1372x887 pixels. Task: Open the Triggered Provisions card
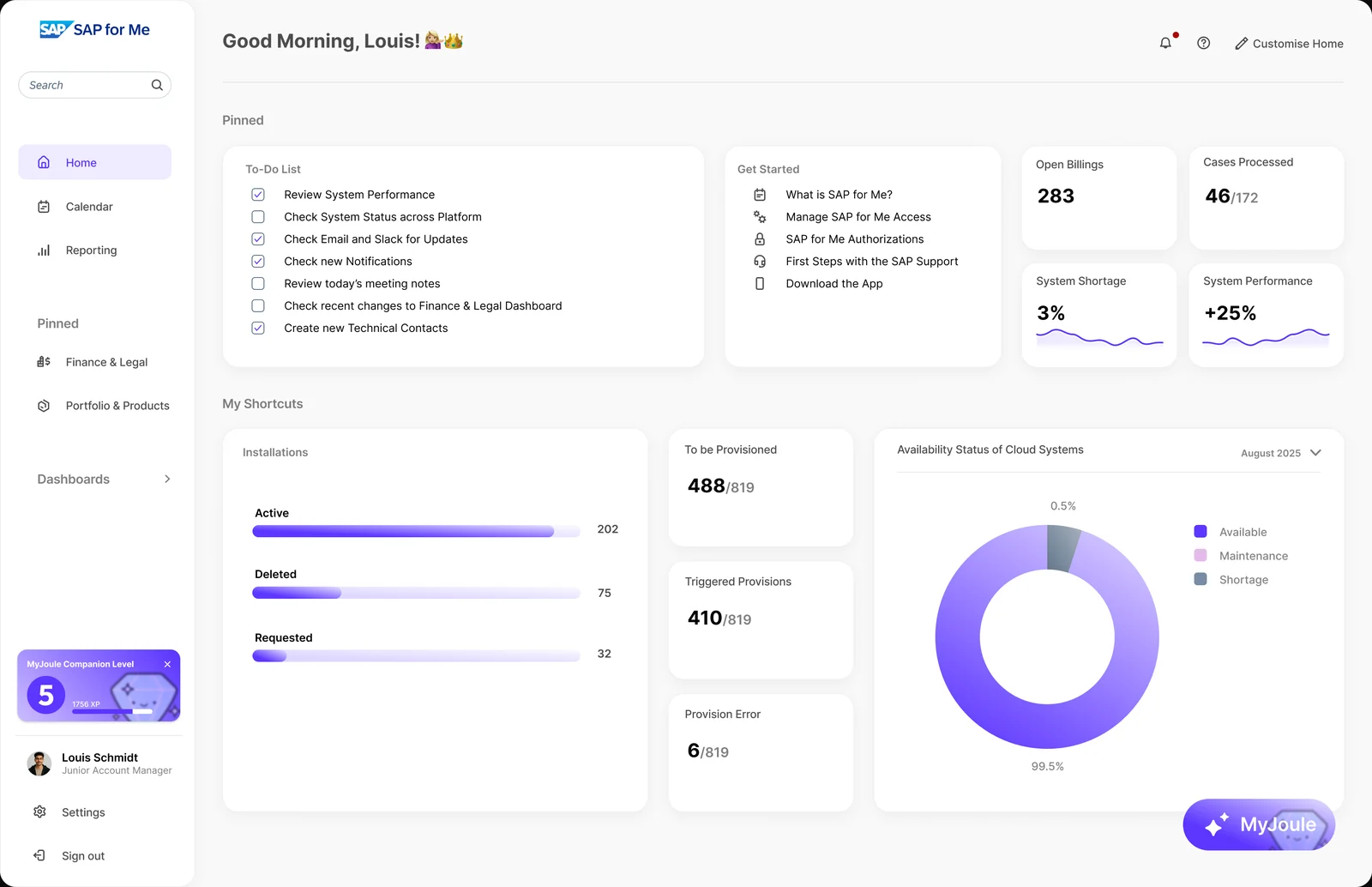(761, 620)
